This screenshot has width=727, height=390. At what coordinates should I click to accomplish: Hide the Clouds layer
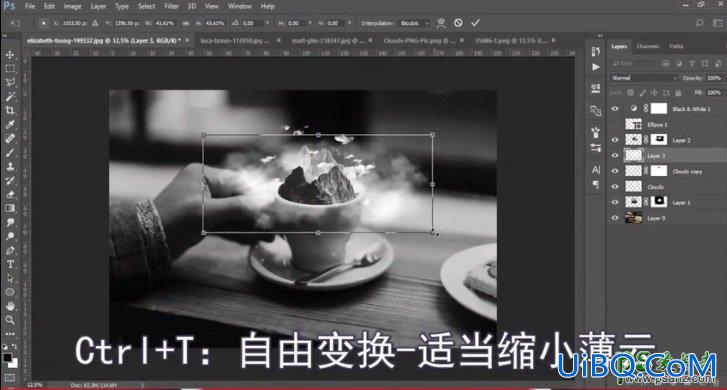[615, 187]
